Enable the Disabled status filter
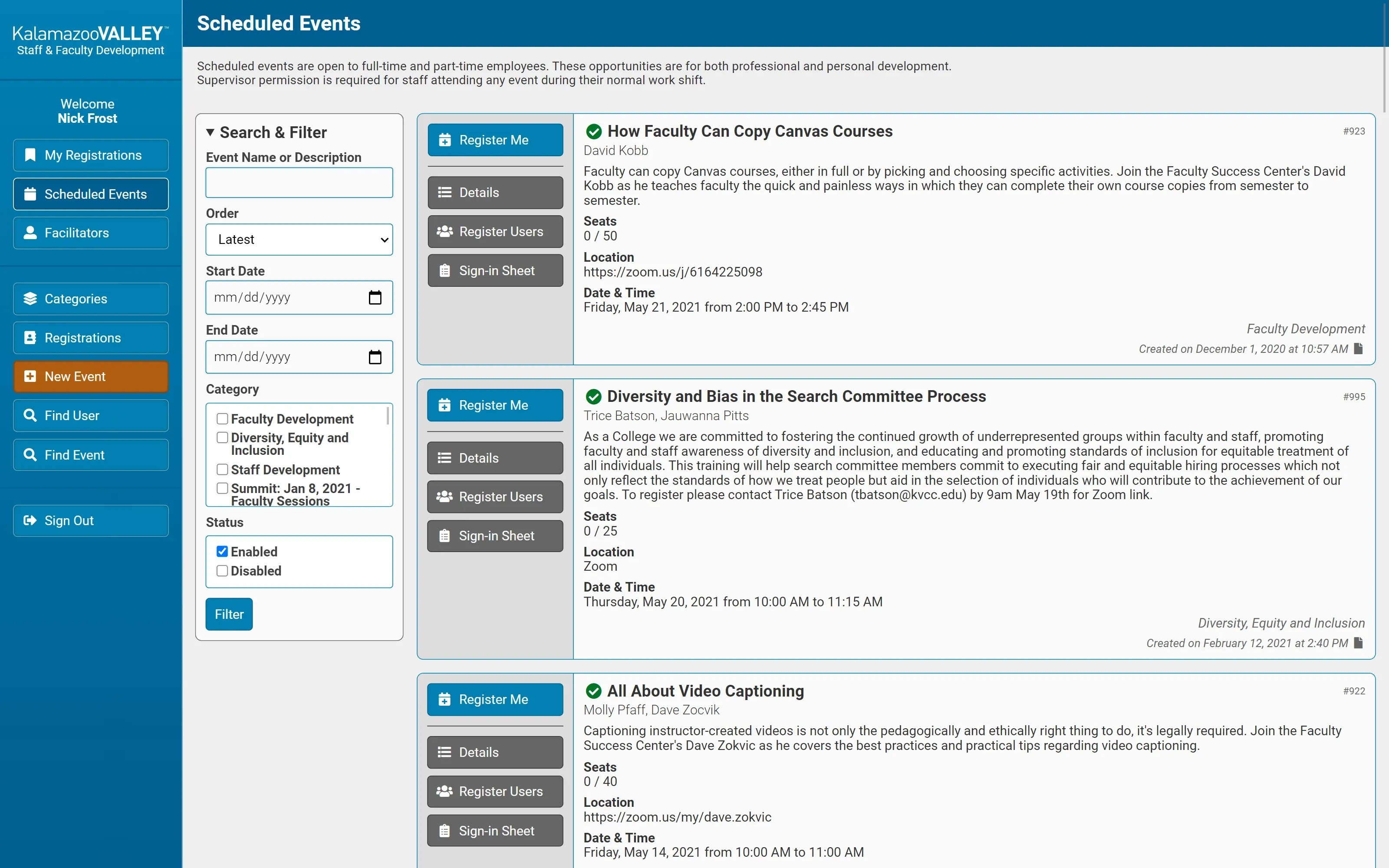This screenshot has height=868, width=1389. (223, 570)
